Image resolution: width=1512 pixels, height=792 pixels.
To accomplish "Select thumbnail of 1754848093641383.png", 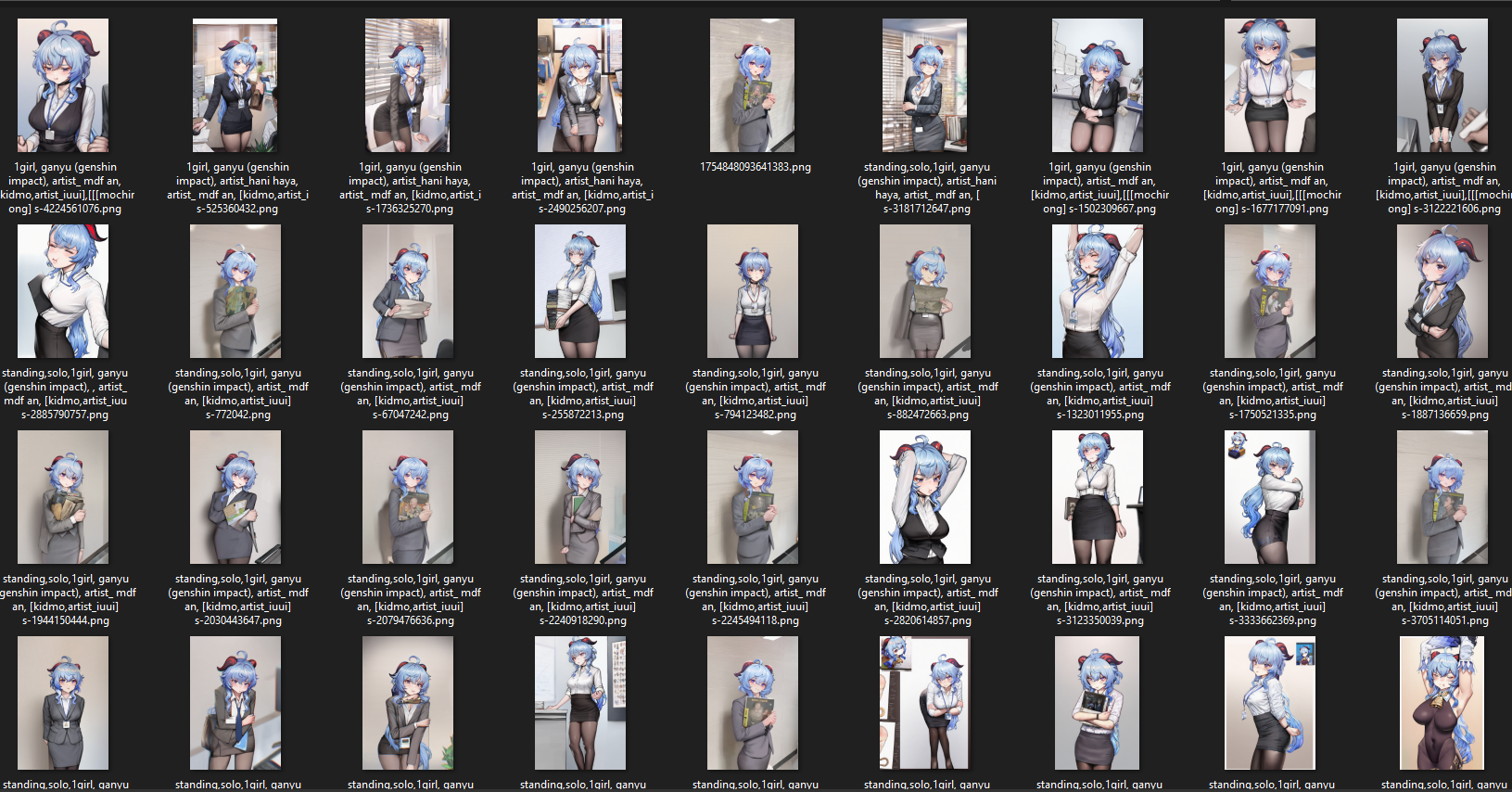I will (x=752, y=85).
